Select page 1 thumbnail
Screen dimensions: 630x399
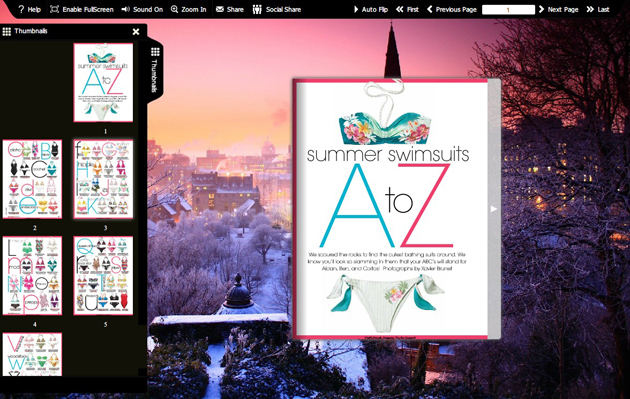coord(103,82)
